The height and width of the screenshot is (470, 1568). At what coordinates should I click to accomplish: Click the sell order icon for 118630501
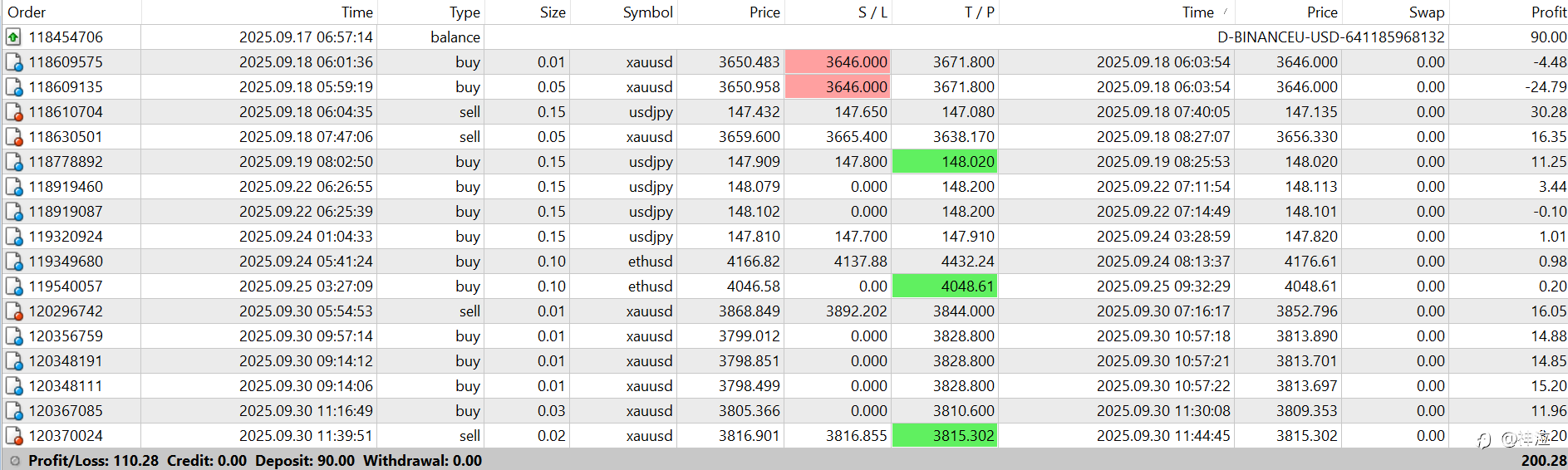pos(13,137)
